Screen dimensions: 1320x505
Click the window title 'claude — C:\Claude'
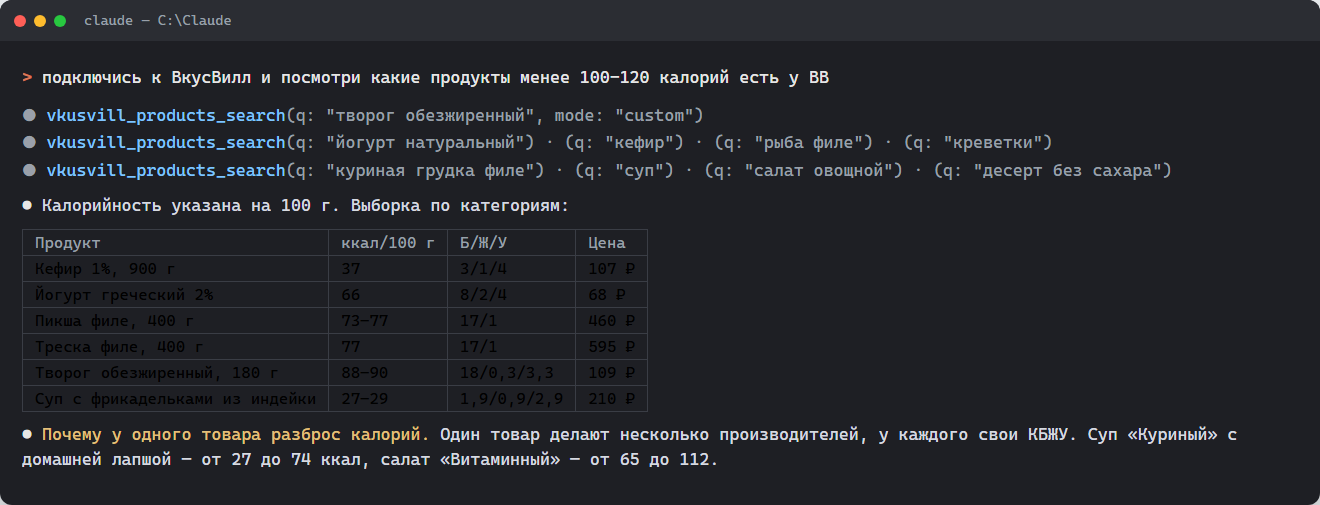coord(157,20)
